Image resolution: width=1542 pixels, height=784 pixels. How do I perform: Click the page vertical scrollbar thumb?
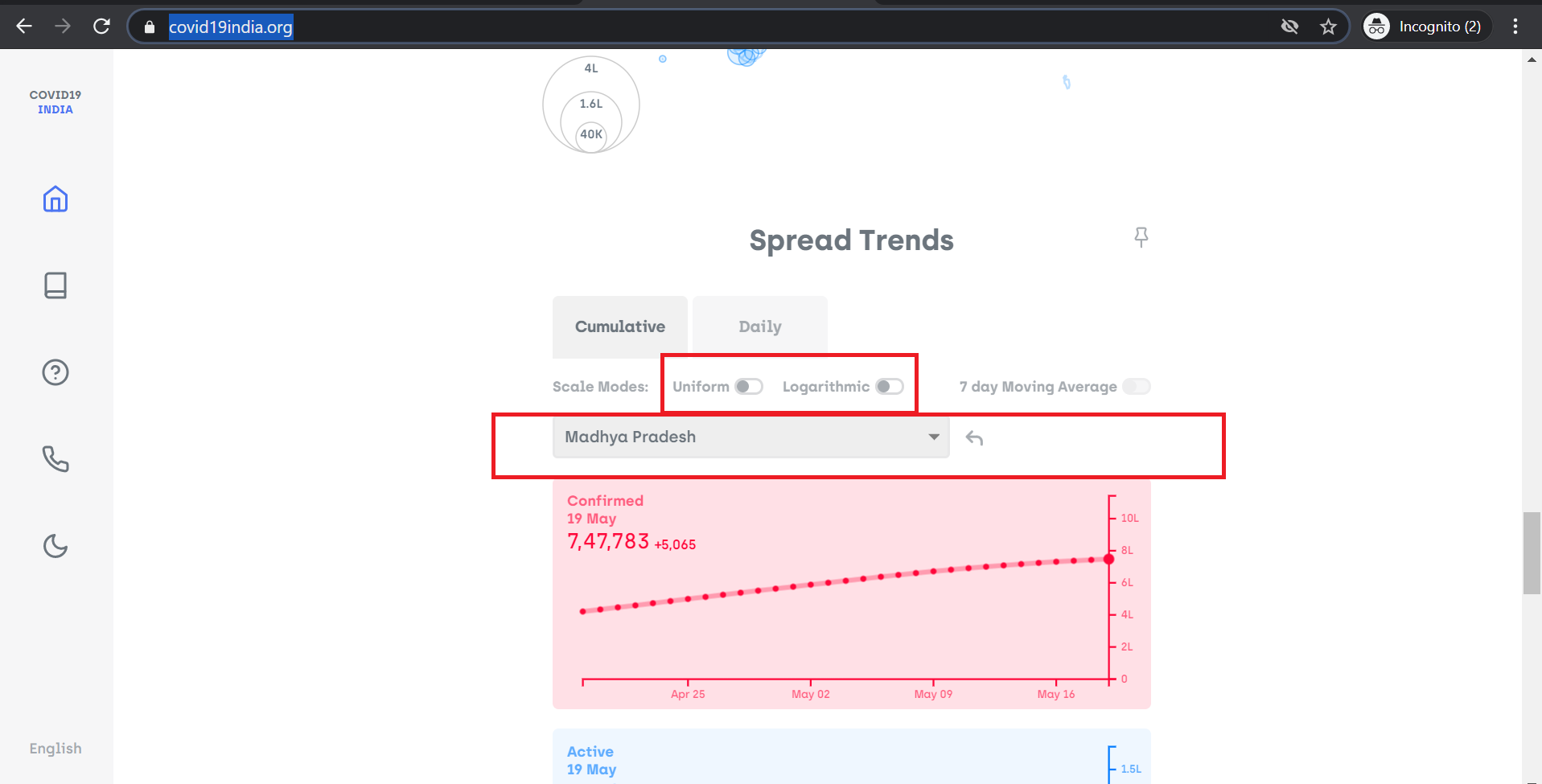click(x=1532, y=553)
